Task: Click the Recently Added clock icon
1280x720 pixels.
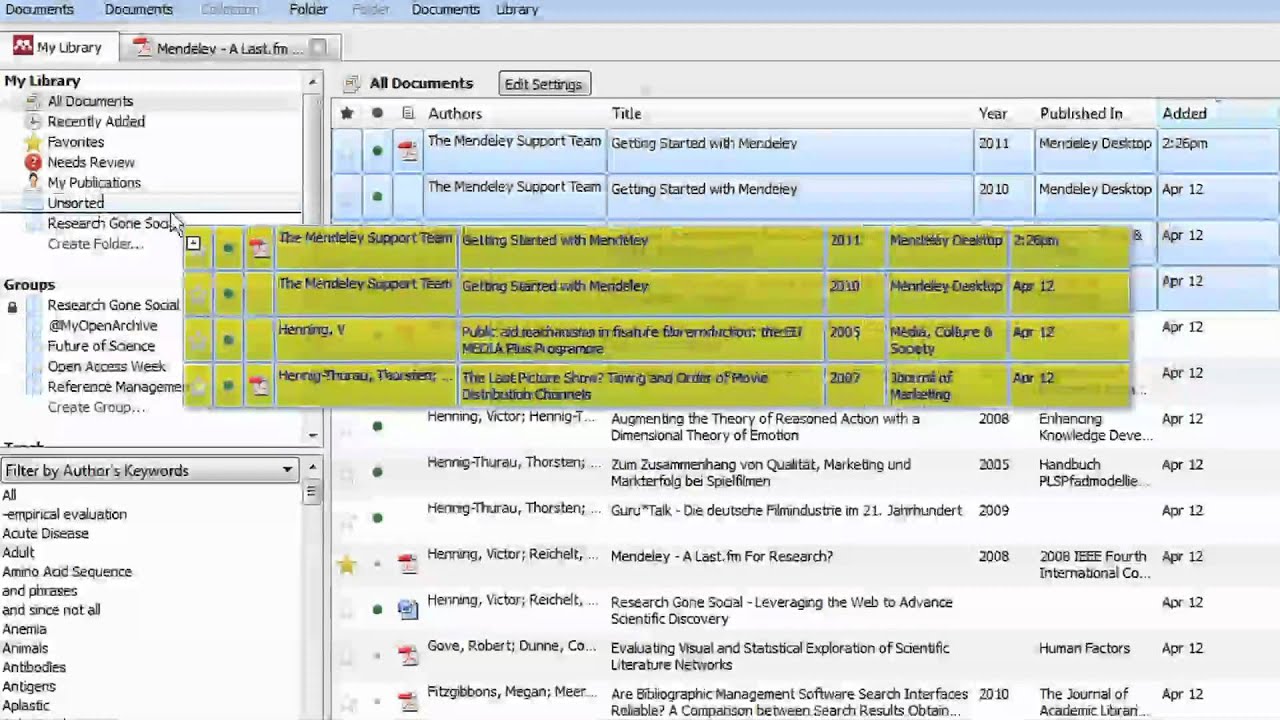Action: click(33, 122)
